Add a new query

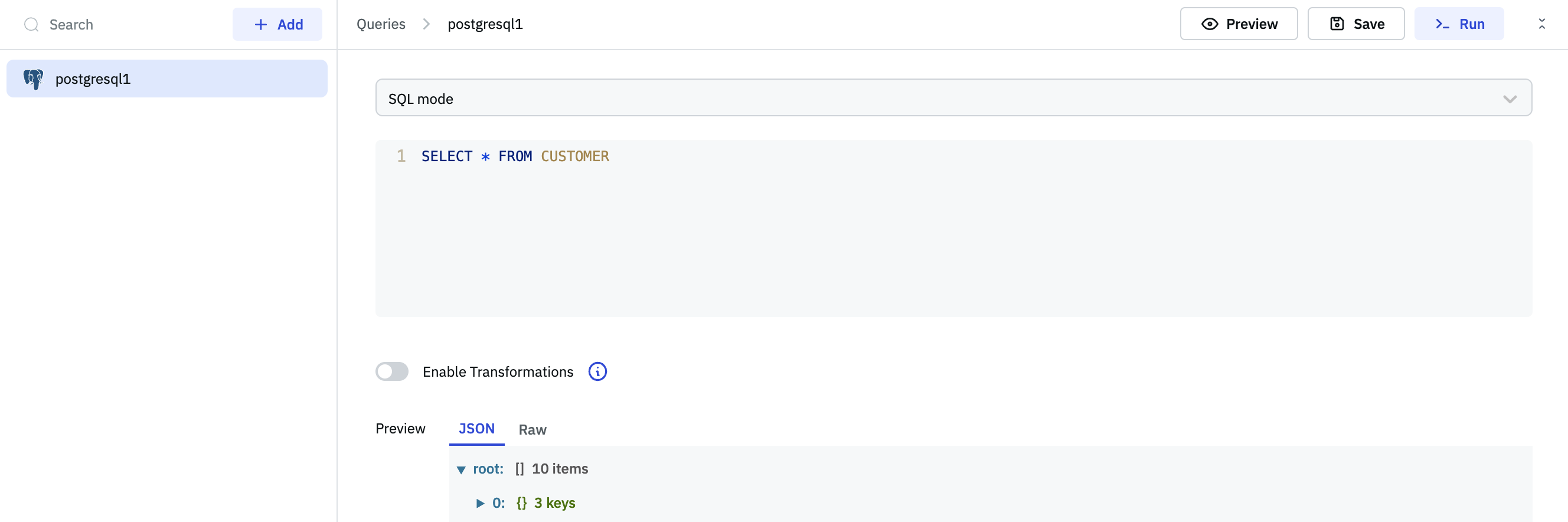pos(277,24)
